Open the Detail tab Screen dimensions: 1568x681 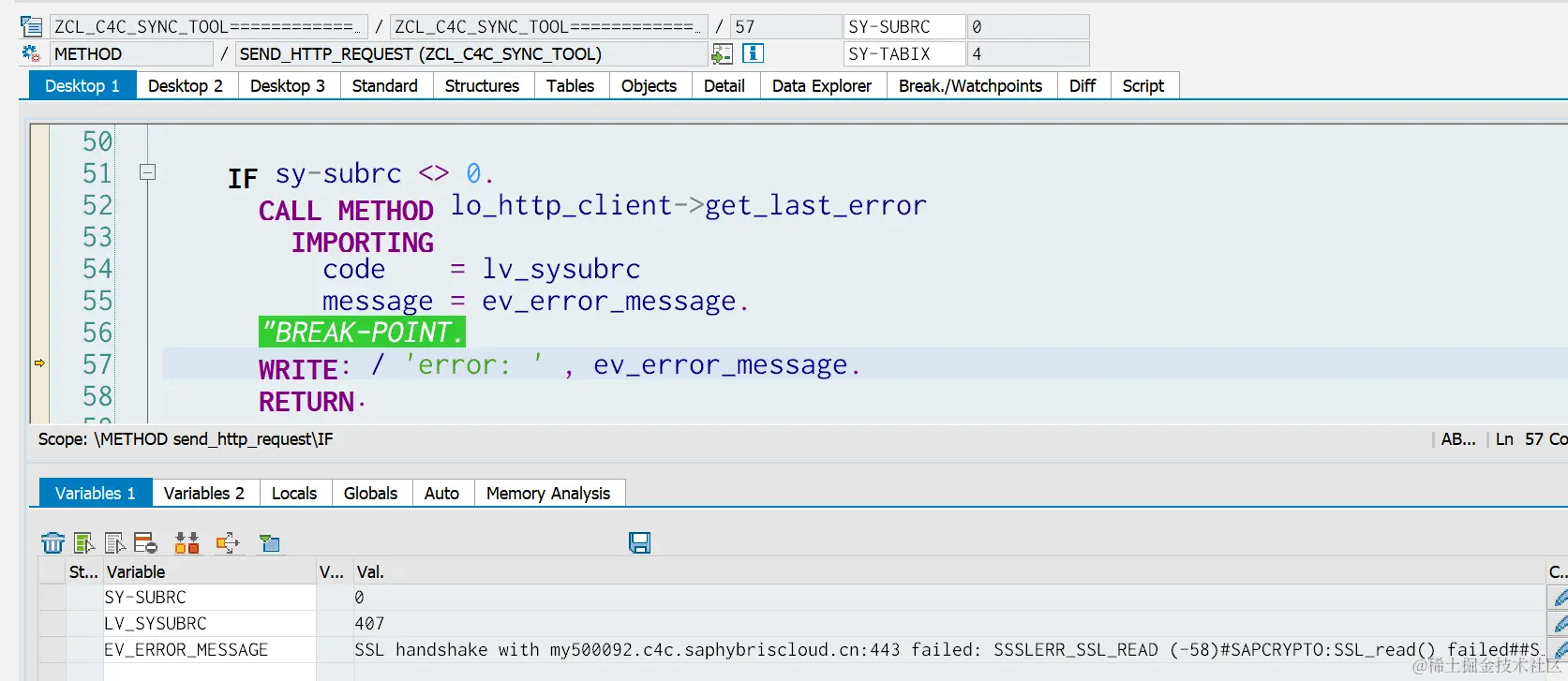[x=724, y=85]
